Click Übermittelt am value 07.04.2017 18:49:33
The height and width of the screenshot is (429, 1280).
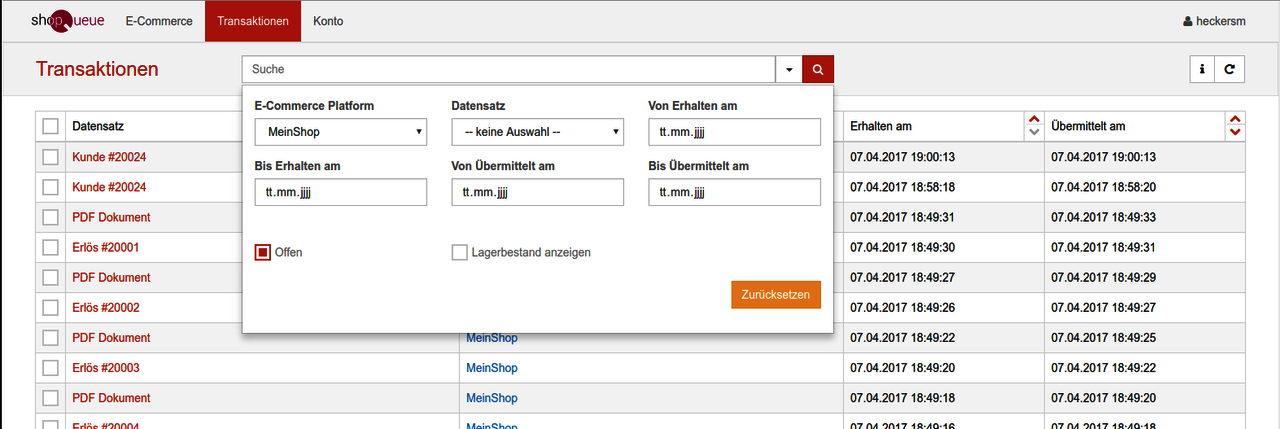coord(1104,217)
